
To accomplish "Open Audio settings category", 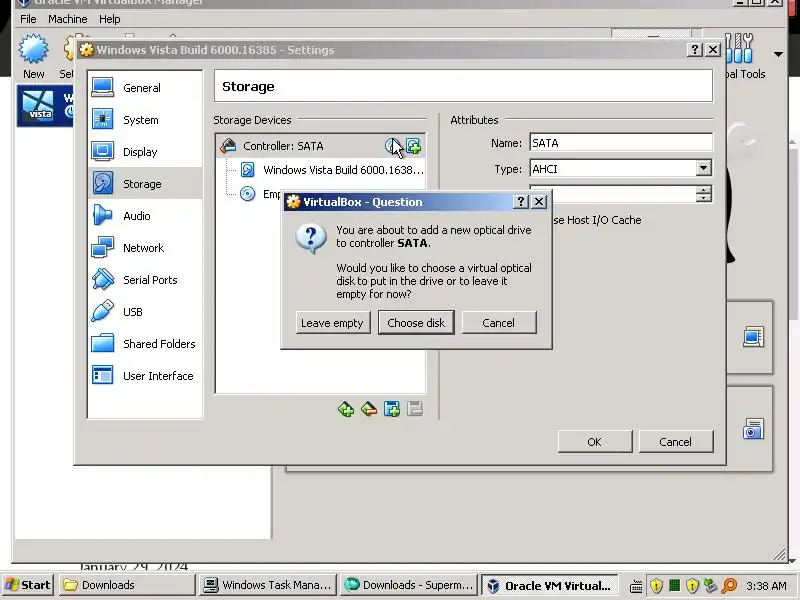I will coord(145,216).
